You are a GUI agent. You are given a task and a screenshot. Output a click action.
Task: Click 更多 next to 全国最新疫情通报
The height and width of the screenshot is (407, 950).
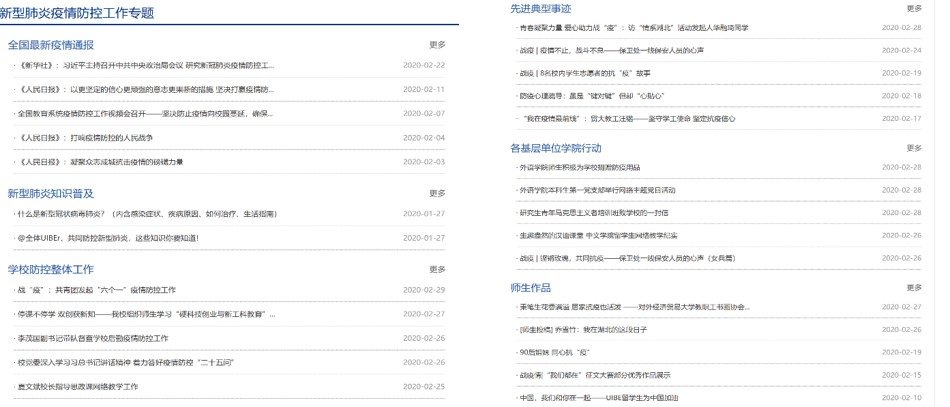tap(437, 45)
